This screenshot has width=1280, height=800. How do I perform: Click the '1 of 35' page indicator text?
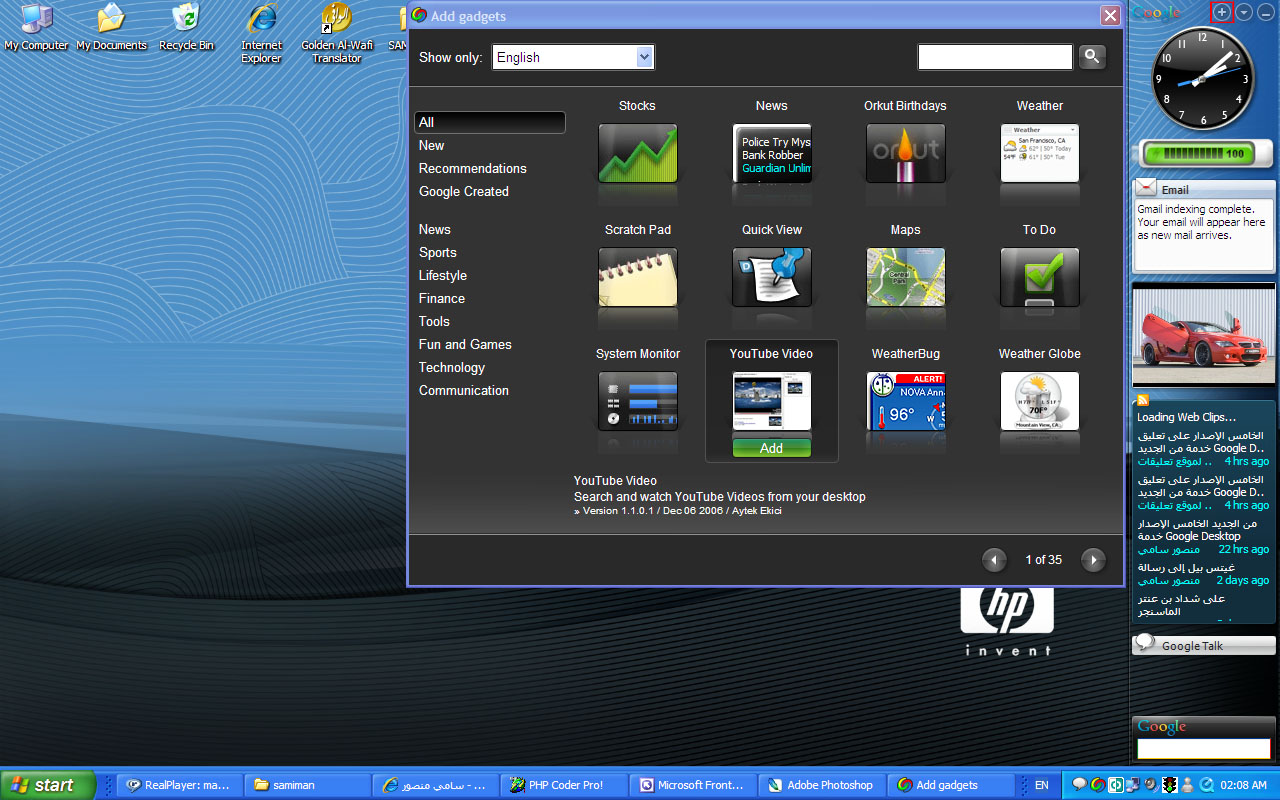tap(1044, 560)
